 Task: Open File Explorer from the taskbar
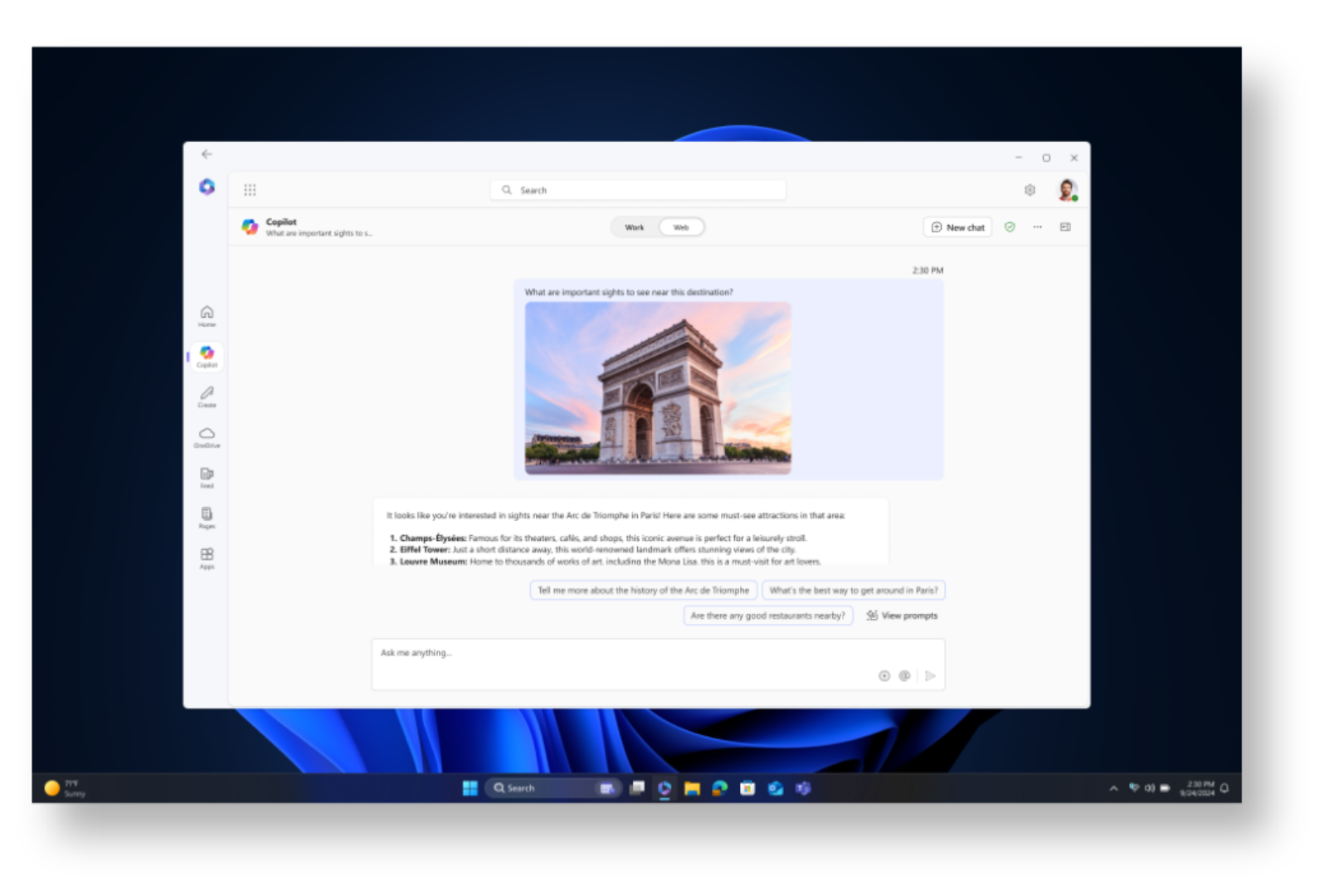point(692,788)
